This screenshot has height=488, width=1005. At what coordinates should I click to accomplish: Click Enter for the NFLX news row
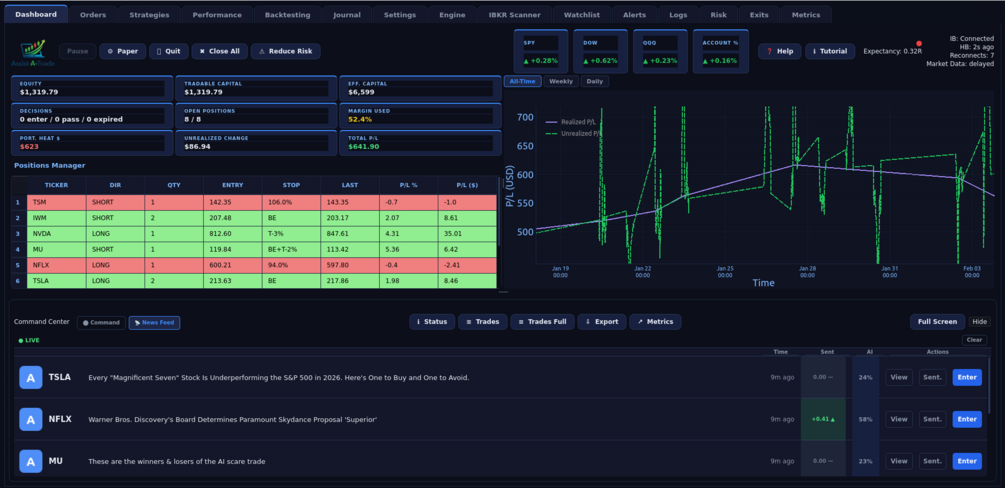pos(967,419)
